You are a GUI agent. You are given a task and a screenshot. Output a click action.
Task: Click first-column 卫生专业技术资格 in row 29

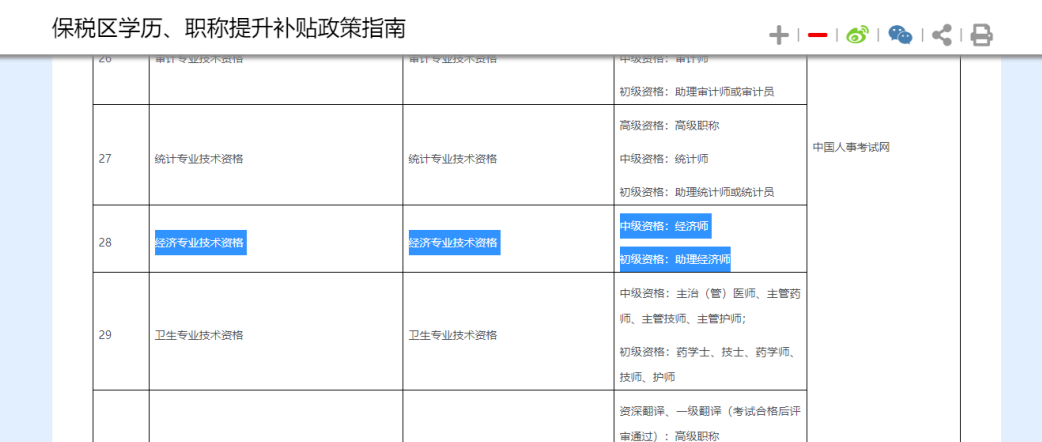tap(199, 335)
